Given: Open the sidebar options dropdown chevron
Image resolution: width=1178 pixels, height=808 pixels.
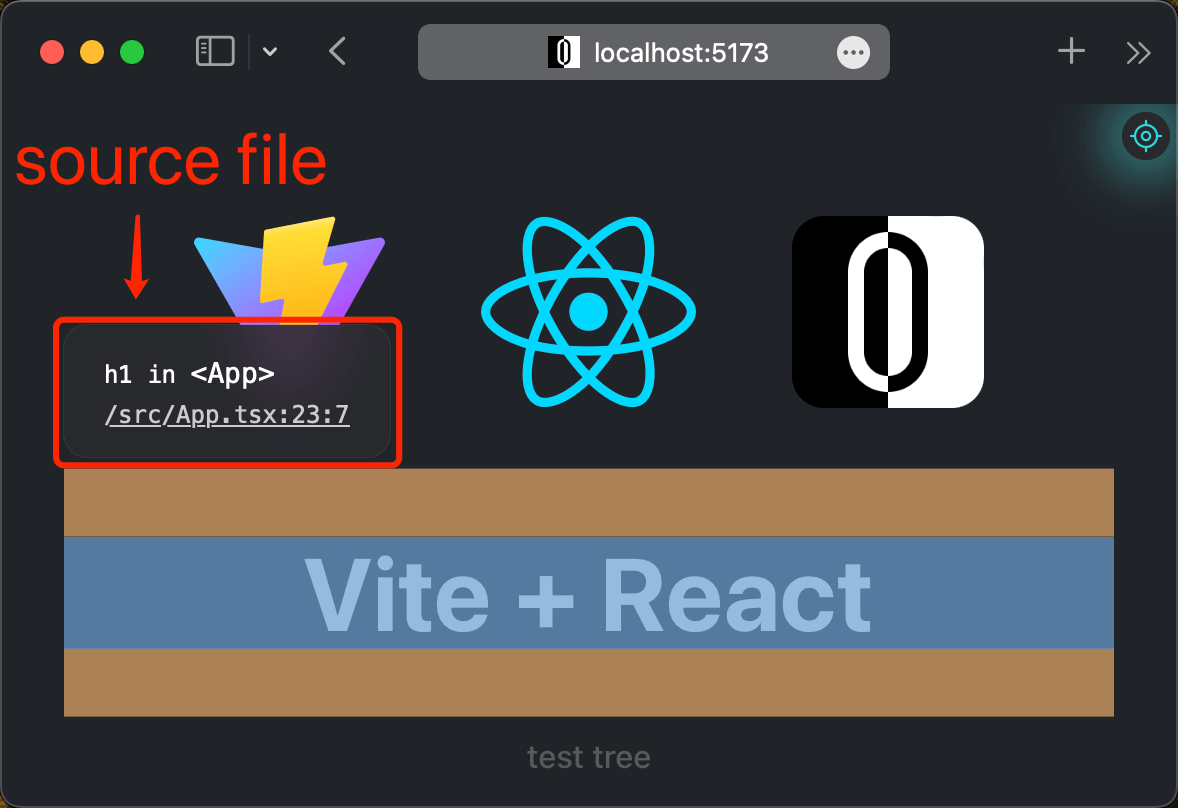Looking at the screenshot, I should pos(270,52).
